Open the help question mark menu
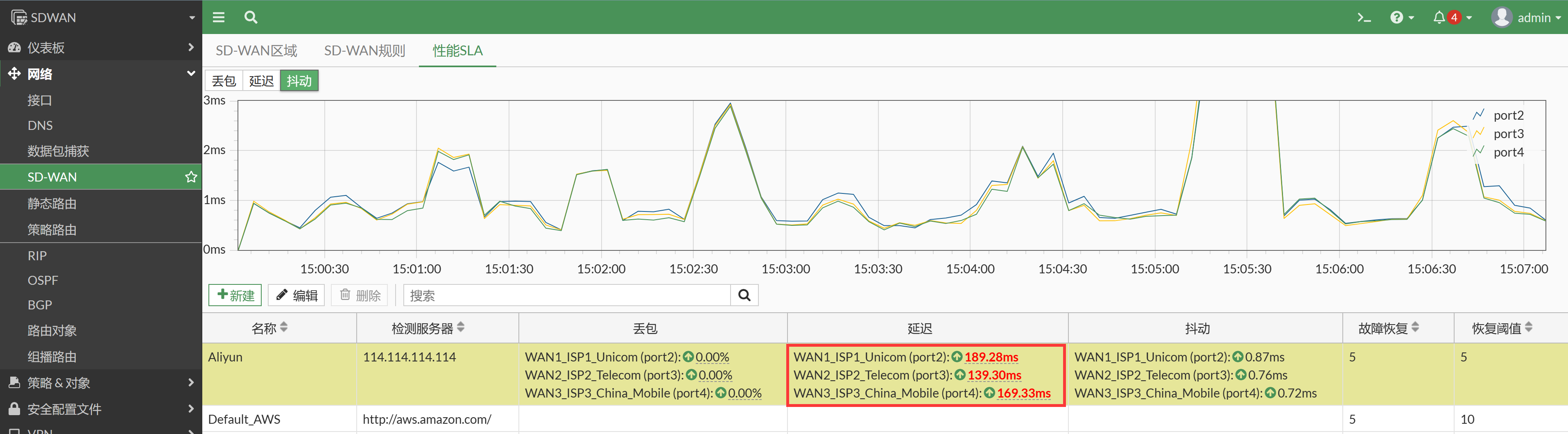 (1401, 18)
